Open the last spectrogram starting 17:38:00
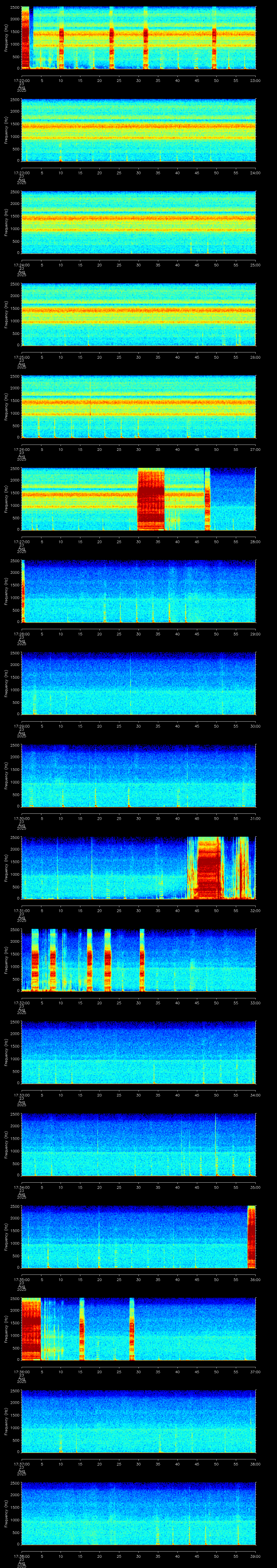Viewport: 277px width, 1568px height. coord(138,1513)
